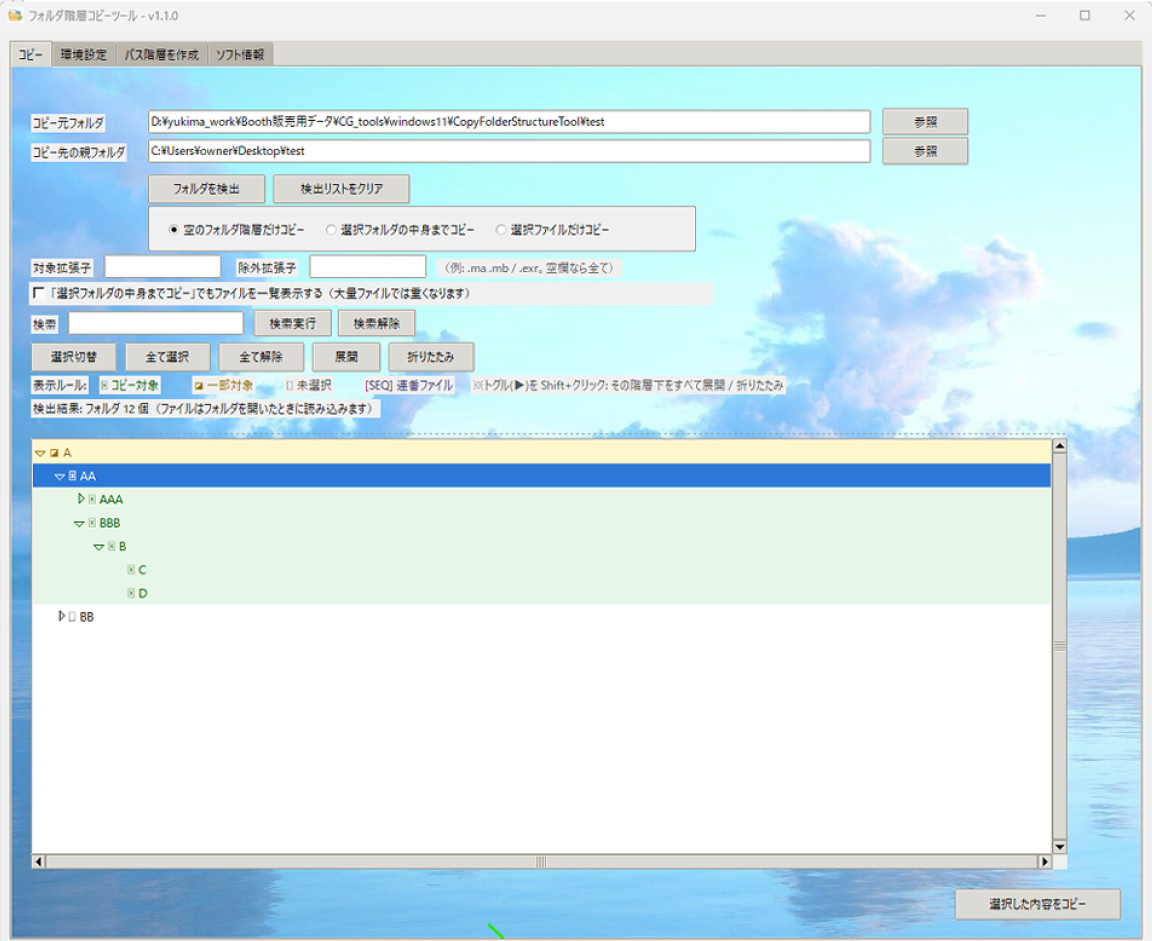
Task: Toggle the checkbox icon beside folder C
Action: click(131, 570)
